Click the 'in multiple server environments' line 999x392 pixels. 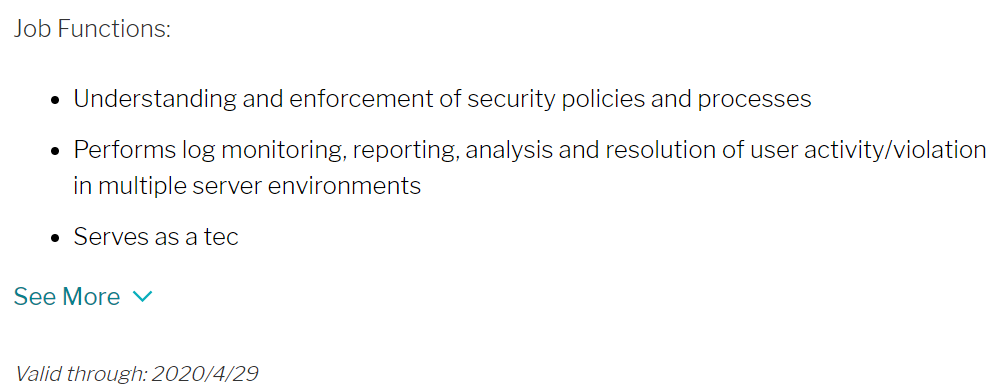tap(247, 186)
